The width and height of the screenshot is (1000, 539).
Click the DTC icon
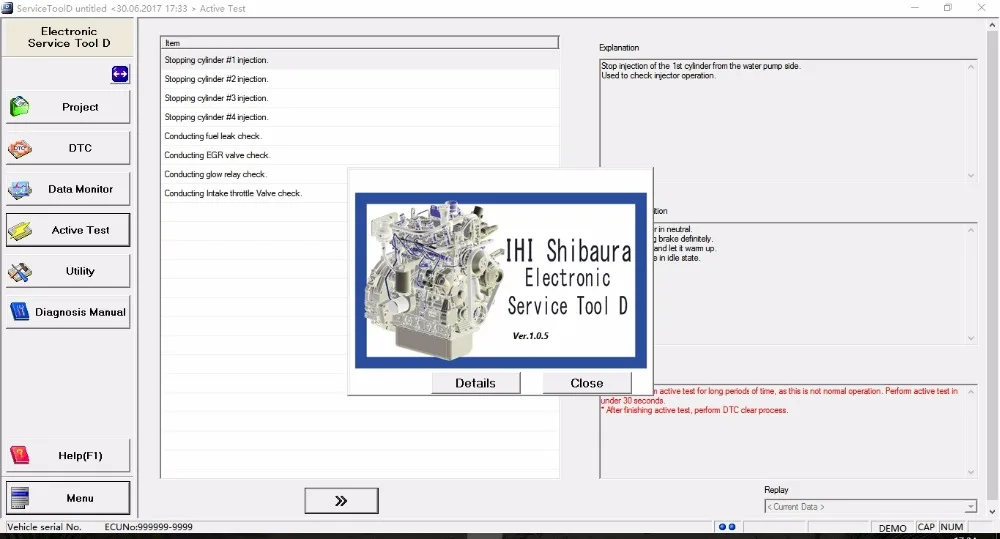click(20, 148)
